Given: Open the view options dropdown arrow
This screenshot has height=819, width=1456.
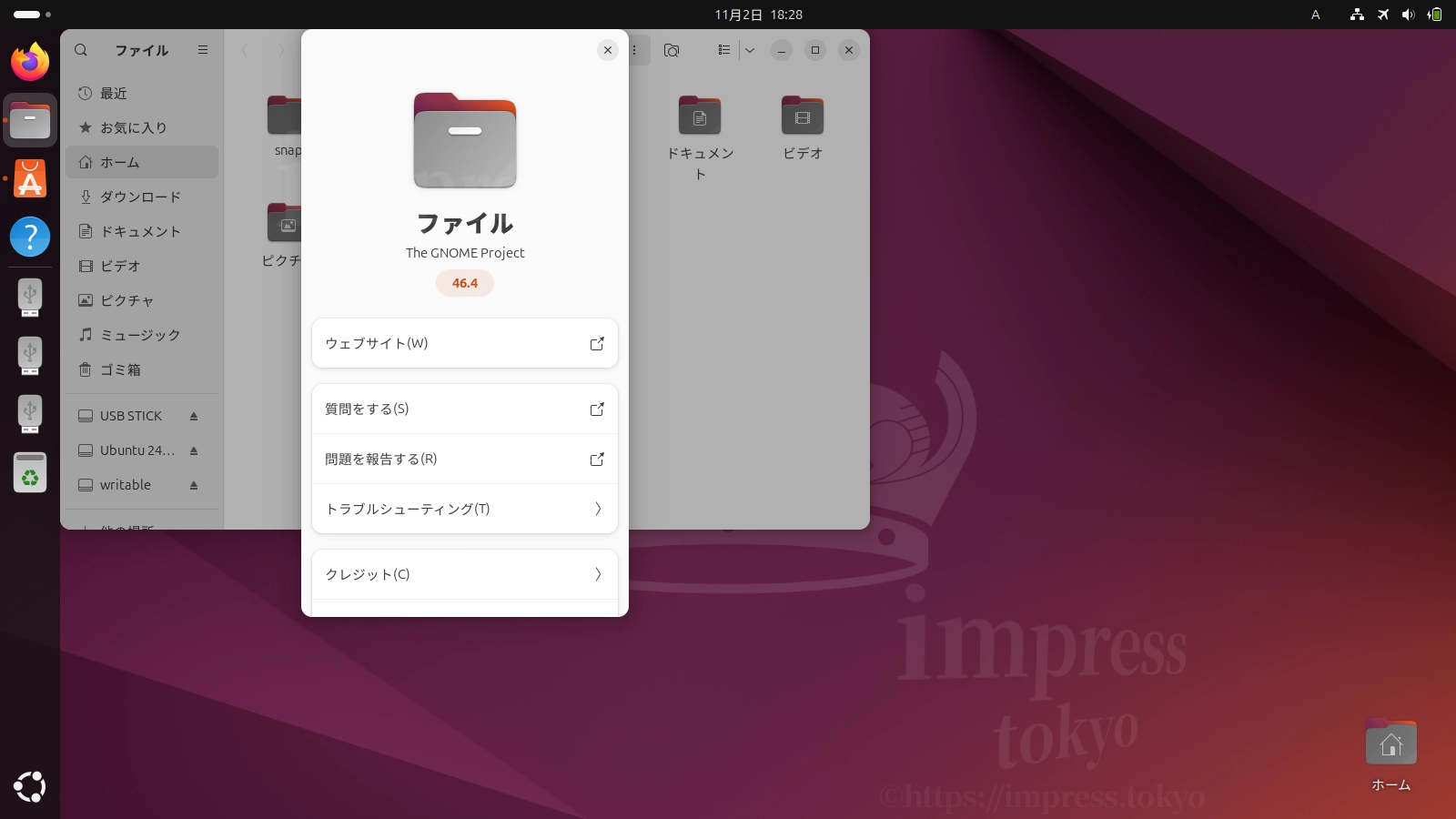Looking at the screenshot, I should click(x=750, y=50).
